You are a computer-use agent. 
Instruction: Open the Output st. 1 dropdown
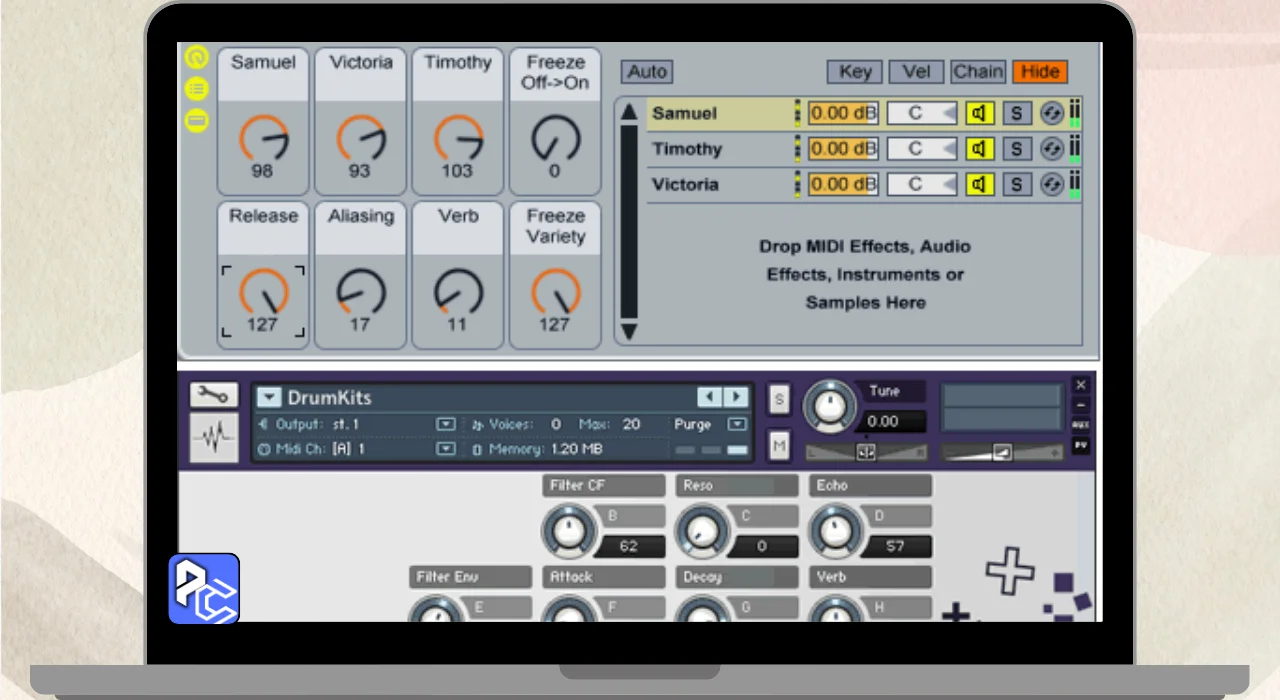(446, 424)
